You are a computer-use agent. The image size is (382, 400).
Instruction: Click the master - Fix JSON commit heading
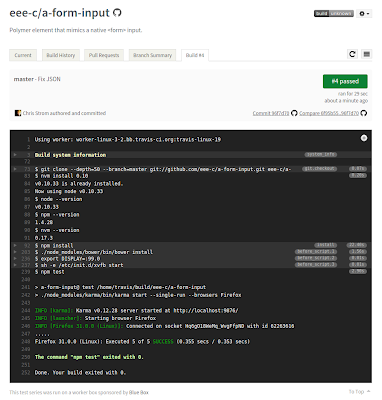coord(37,79)
